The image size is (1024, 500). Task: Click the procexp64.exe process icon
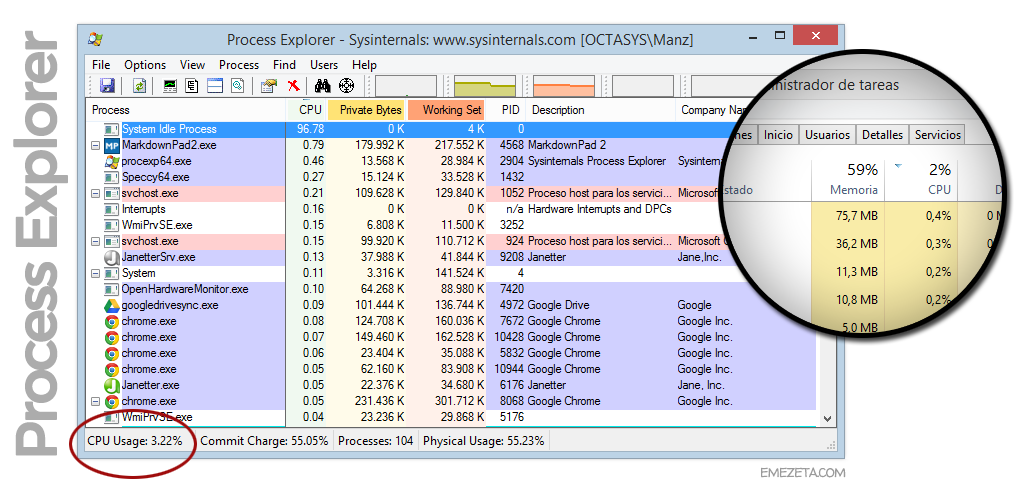(x=112, y=161)
